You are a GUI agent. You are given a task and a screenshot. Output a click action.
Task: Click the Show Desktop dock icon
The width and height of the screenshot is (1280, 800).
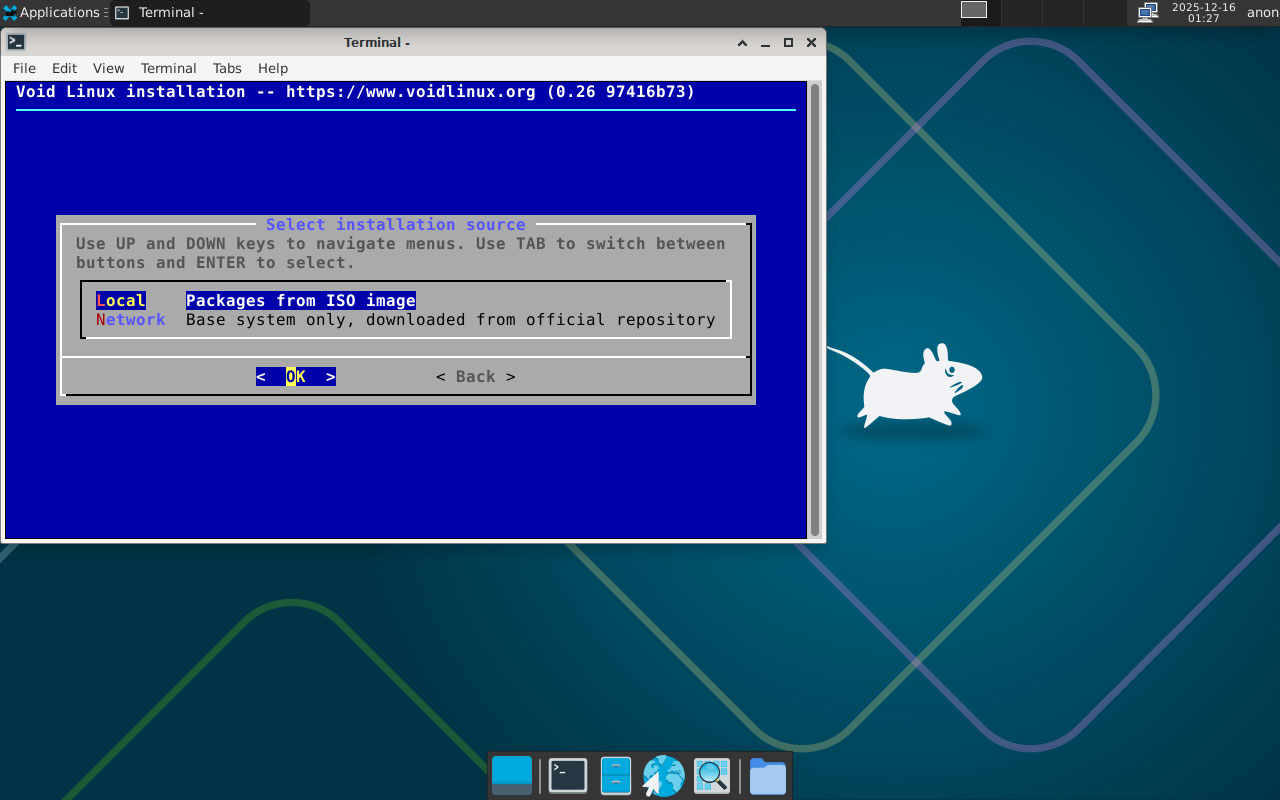coord(512,776)
